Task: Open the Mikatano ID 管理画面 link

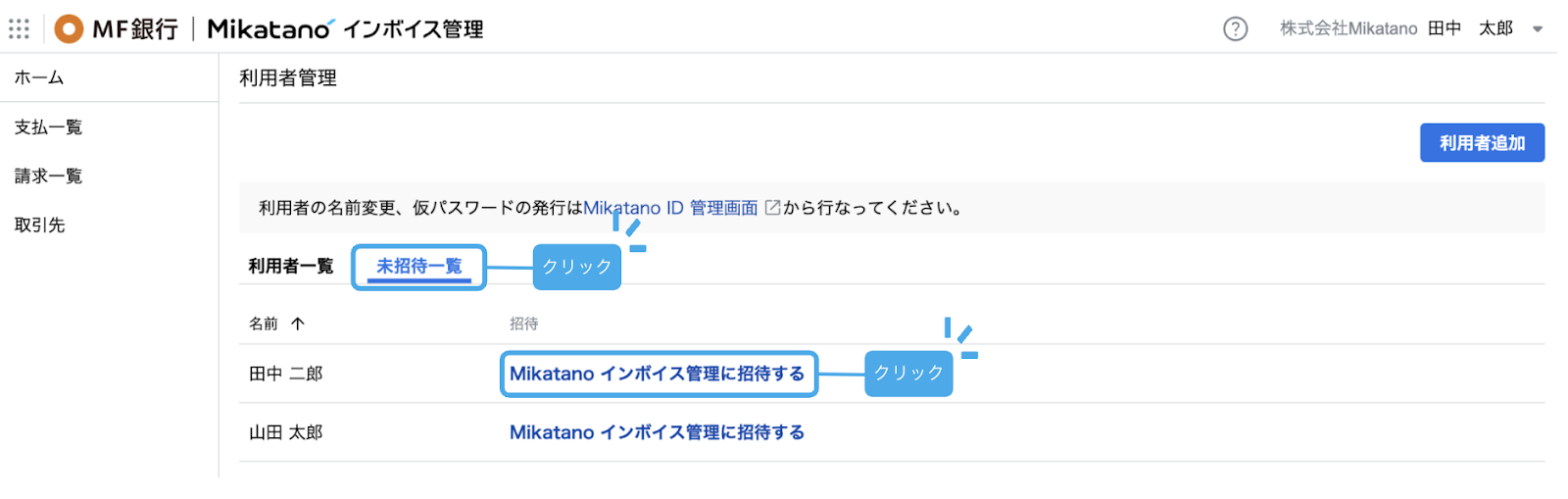Action: (x=670, y=208)
